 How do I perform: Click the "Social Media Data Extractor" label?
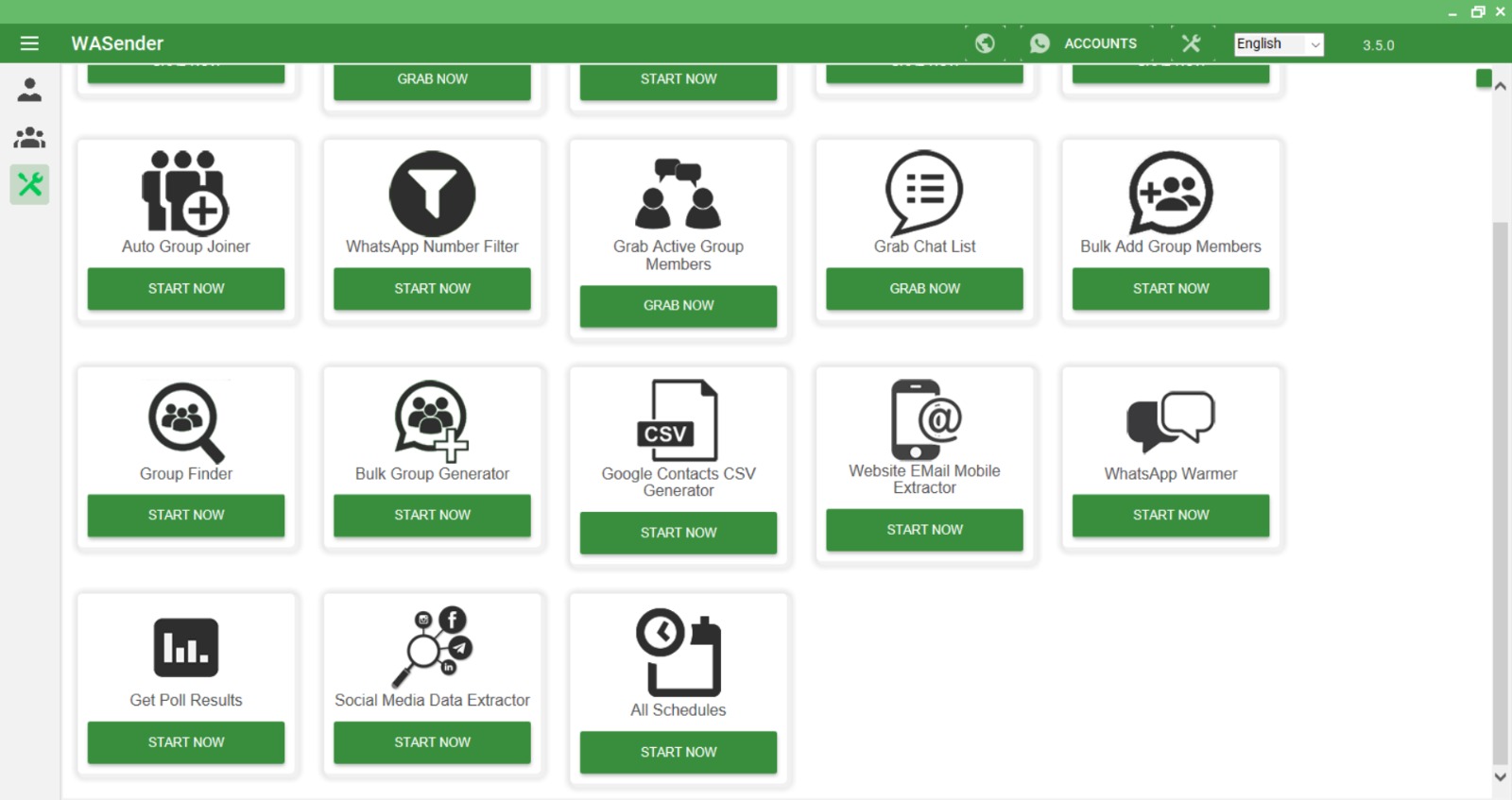point(432,700)
